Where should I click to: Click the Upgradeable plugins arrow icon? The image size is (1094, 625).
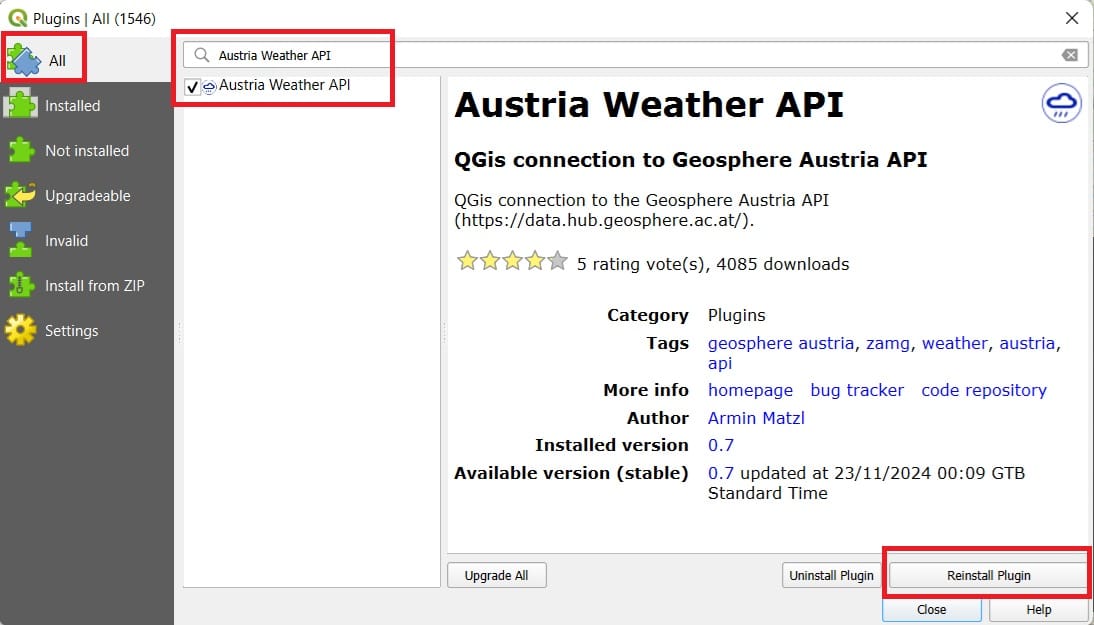point(21,195)
